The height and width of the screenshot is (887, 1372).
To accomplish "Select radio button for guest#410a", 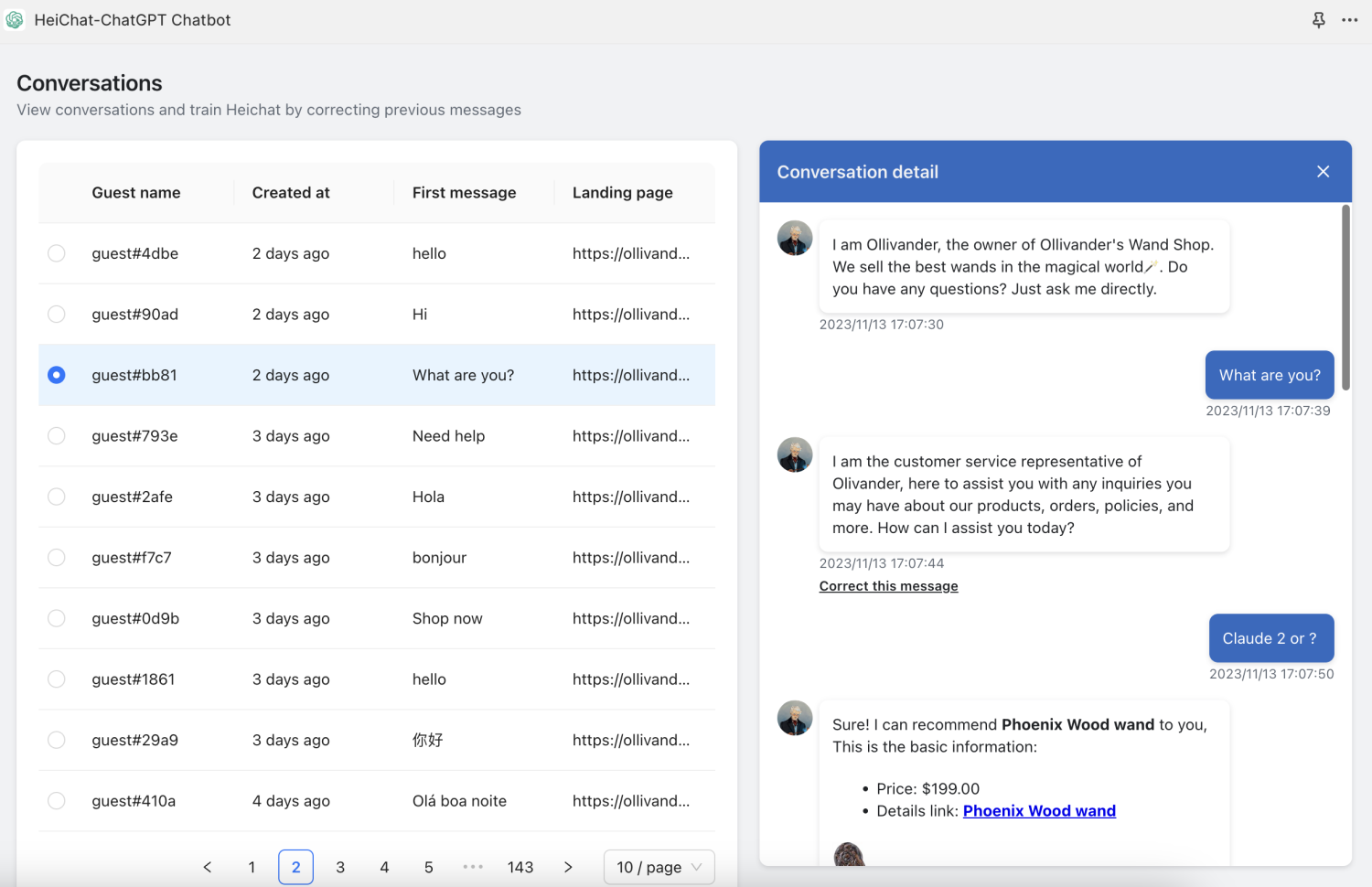I will (57, 801).
